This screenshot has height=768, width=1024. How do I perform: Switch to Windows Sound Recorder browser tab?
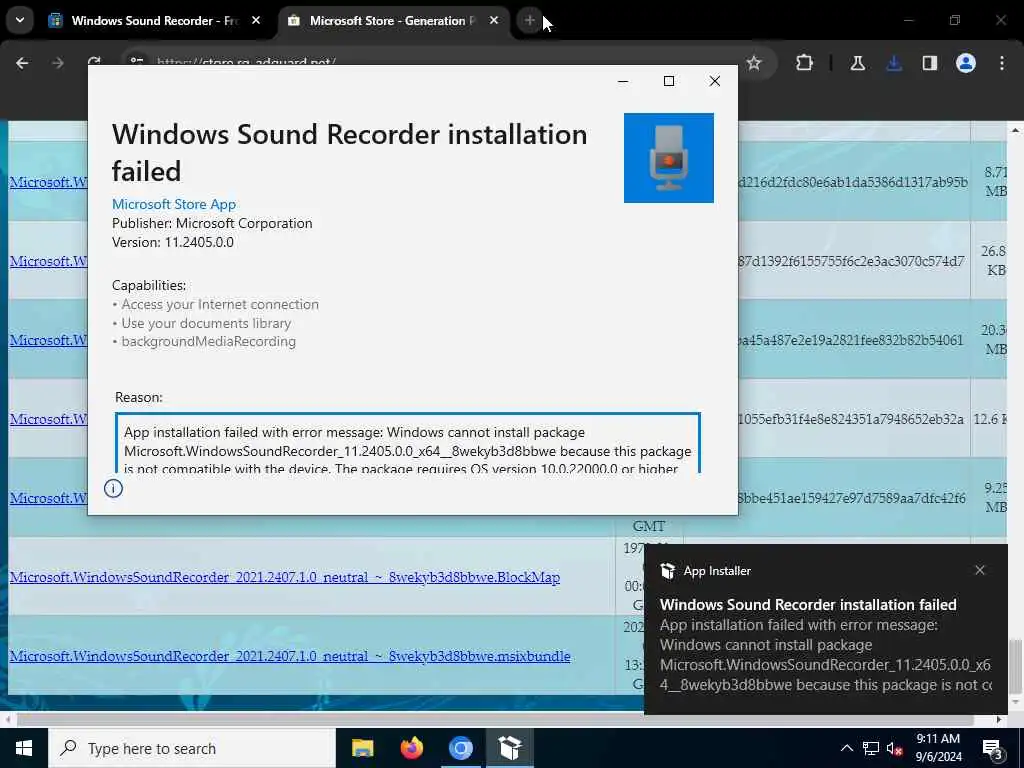pyautogui.click(x=155, y=20)
